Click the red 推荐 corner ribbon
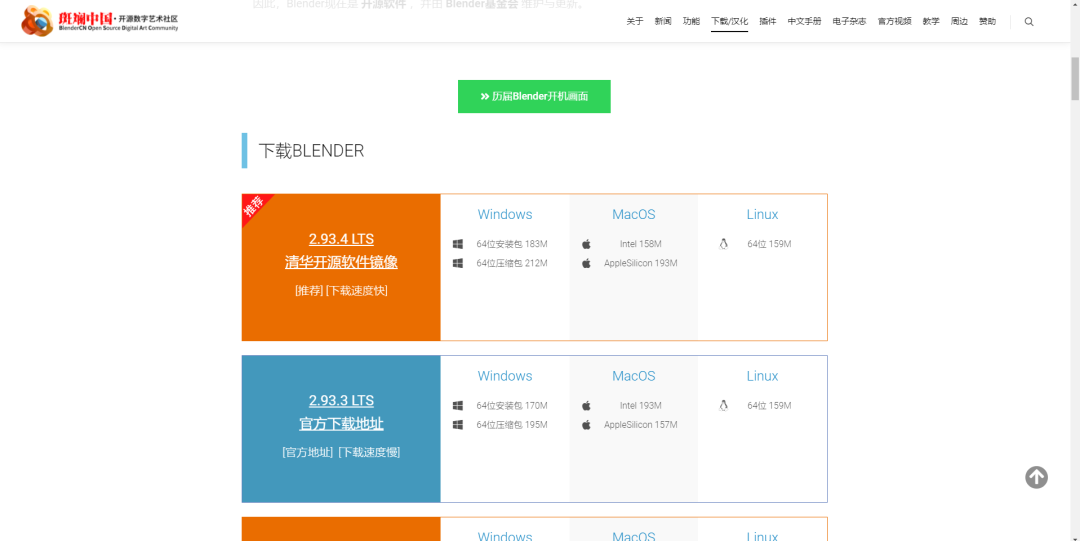Screen dimensions: 1080x541 [x=255, y=206]
